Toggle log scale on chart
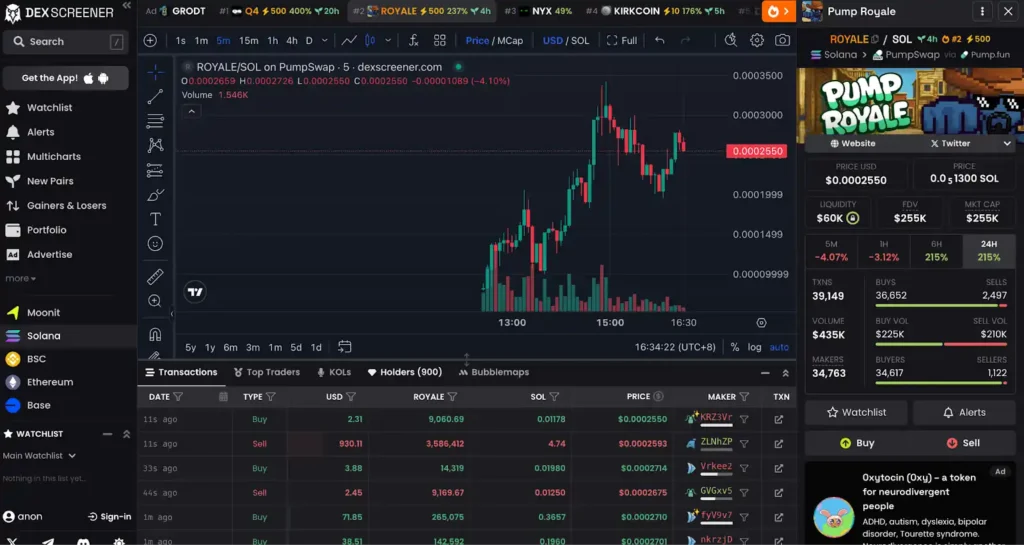 (x=754, y=347)
